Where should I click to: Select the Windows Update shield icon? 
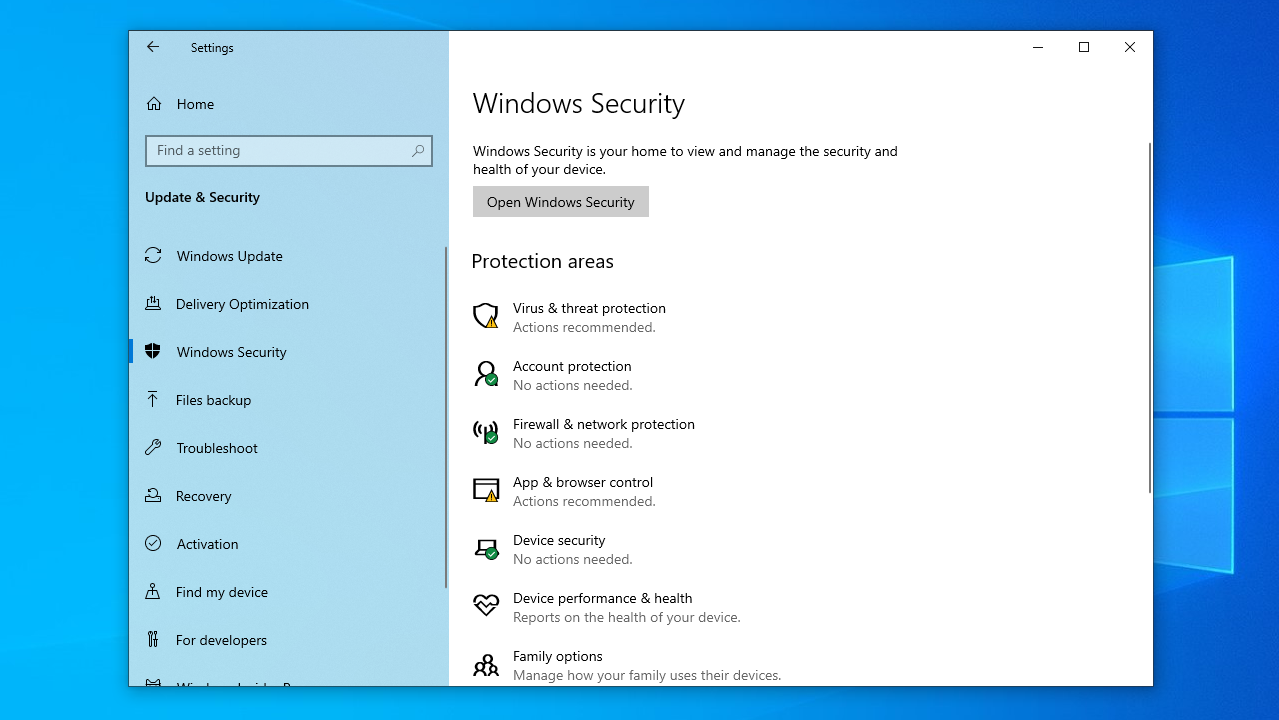tap(152, 255)
